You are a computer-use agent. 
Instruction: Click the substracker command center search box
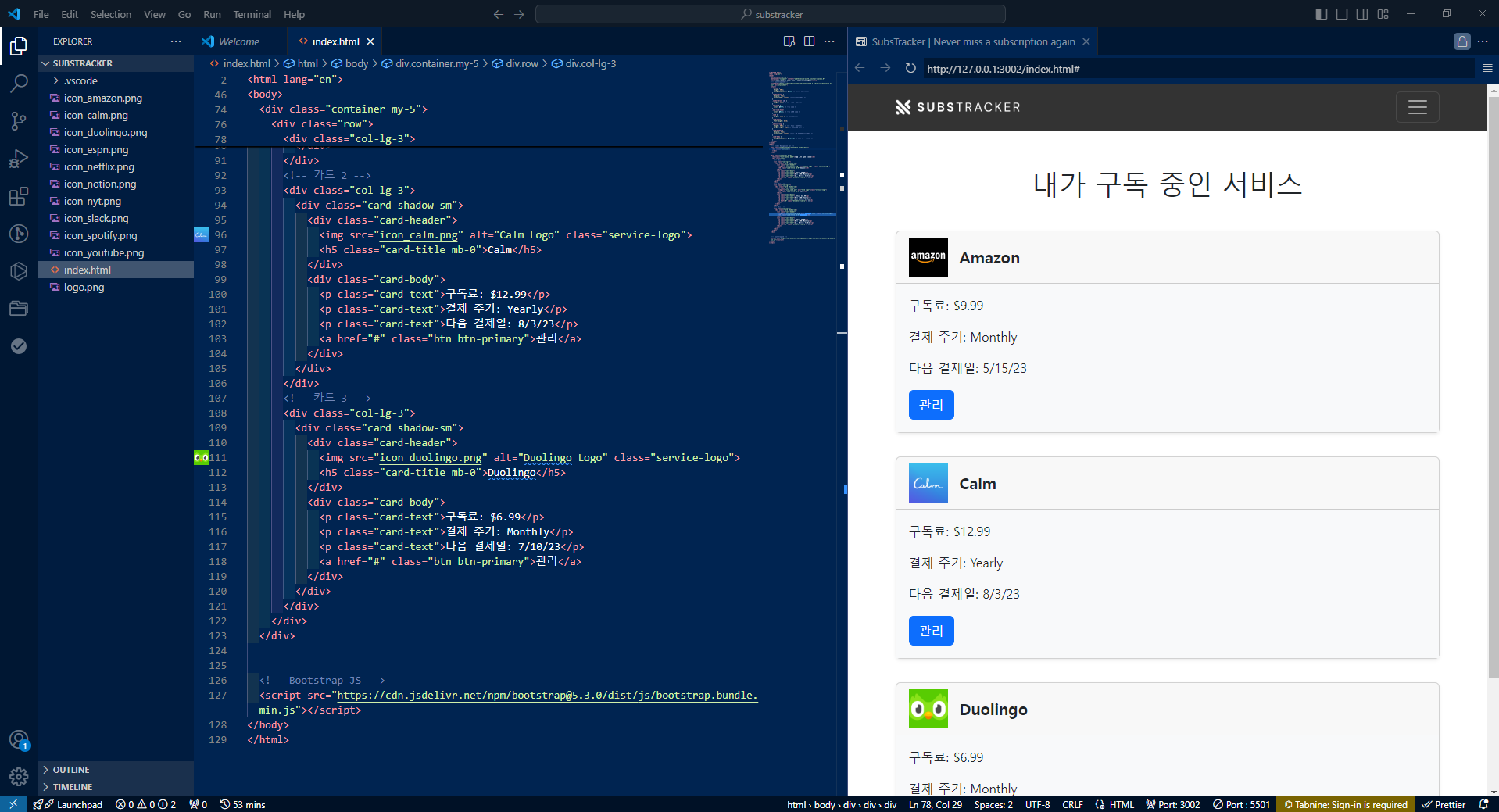click(770, 14)
